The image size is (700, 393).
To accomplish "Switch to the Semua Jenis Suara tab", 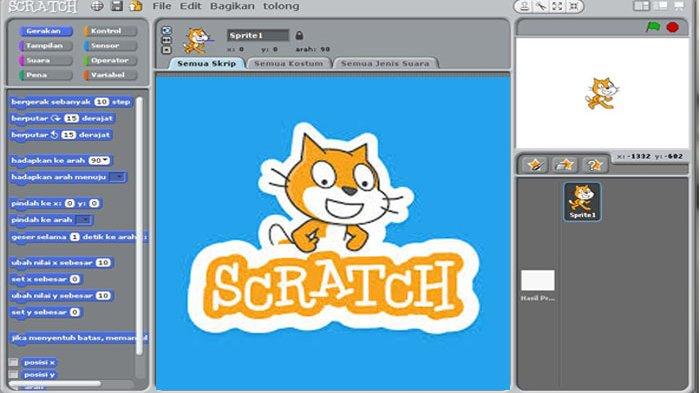I will pyautogui.click(x=385, y=63).
